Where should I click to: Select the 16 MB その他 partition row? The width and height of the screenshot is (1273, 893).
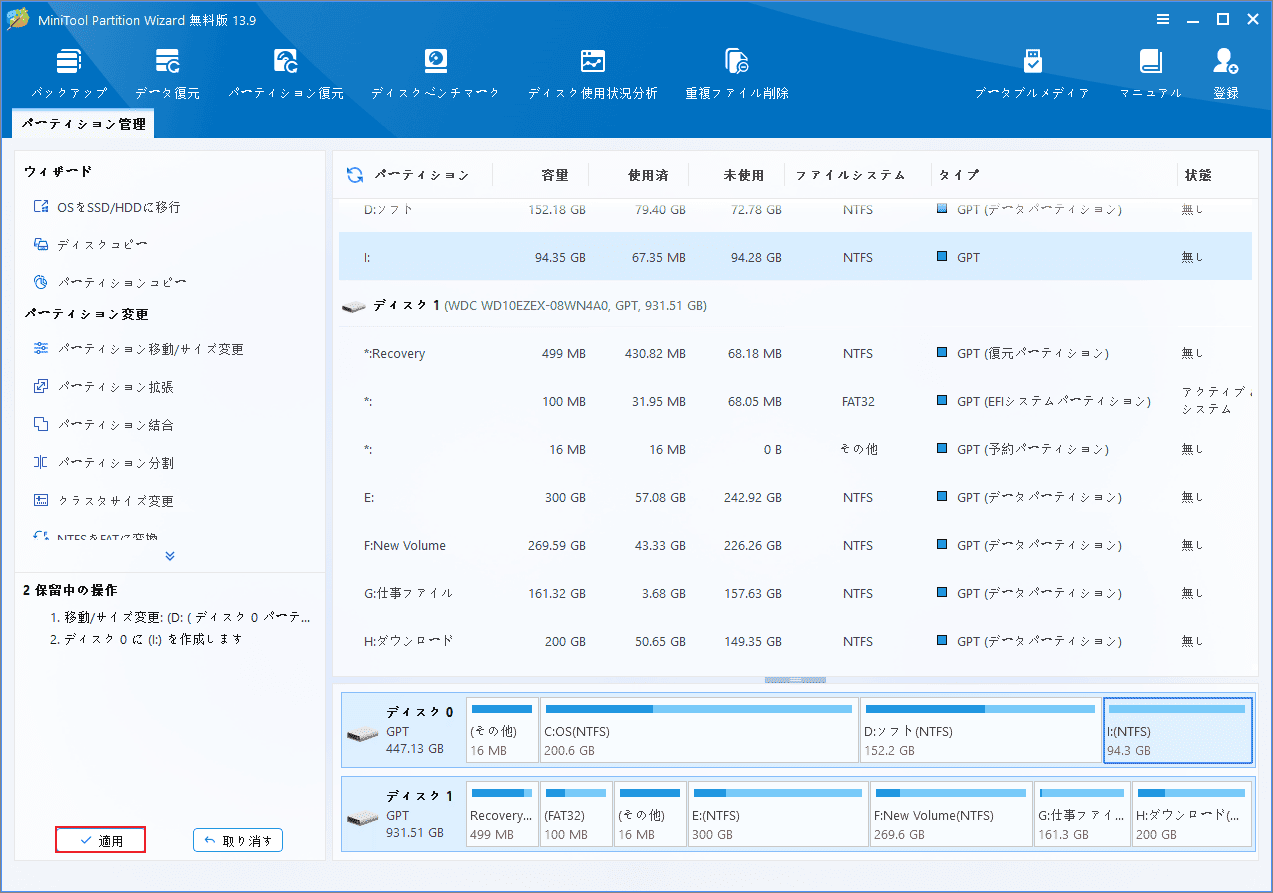795,449
